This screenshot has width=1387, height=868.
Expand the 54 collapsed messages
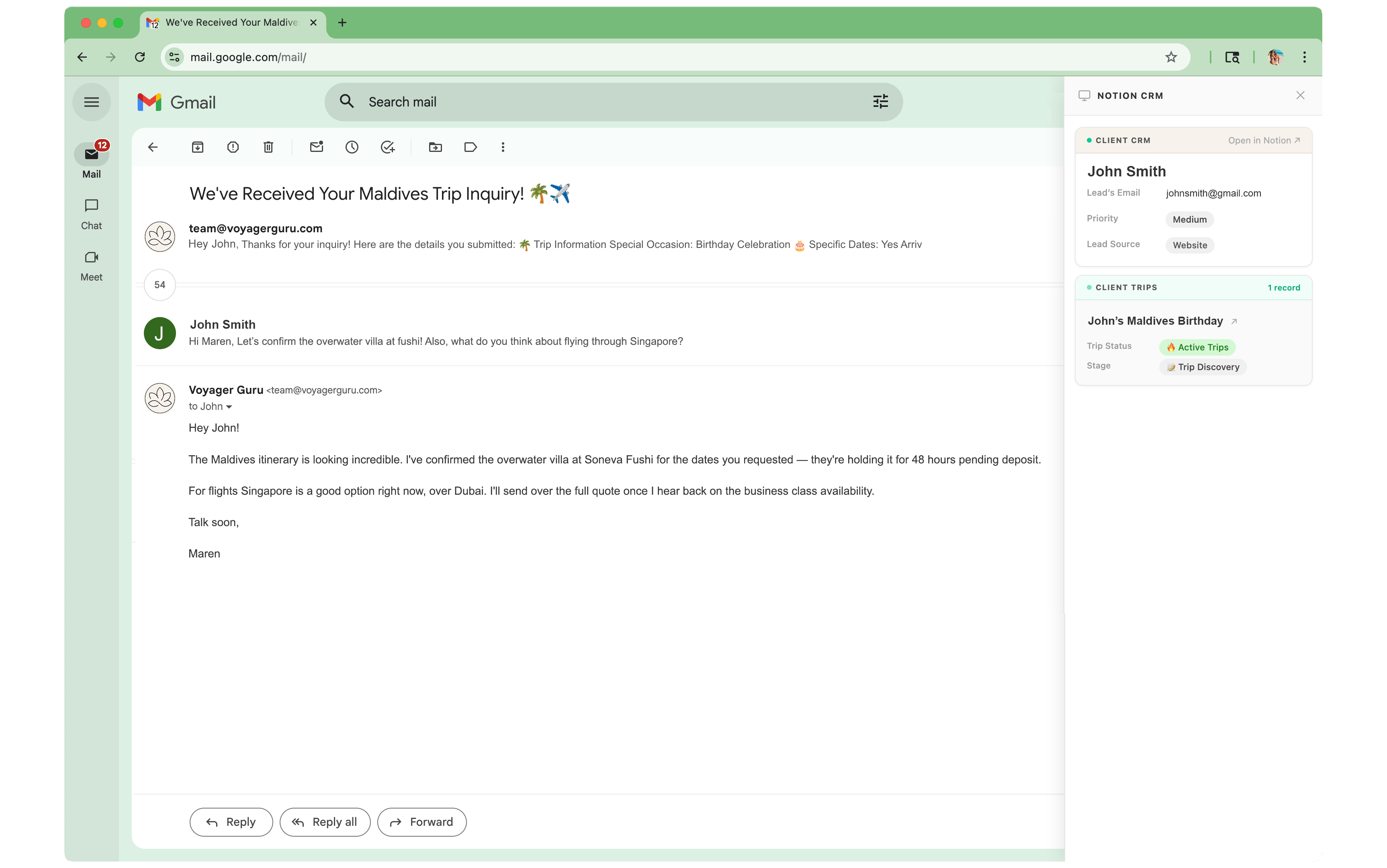159,284
